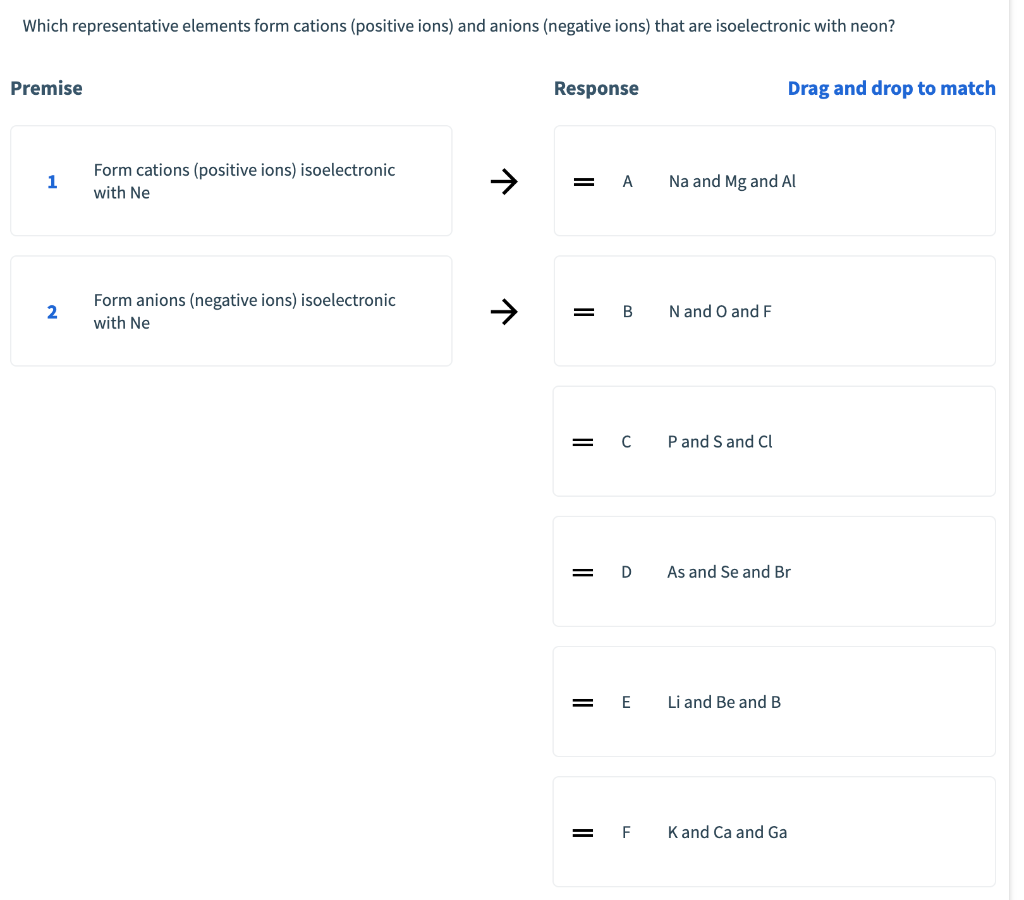The image size is (1024, 900).
Task: Choose the "P and S and Cl" option
Action: click(x=720, y=442)
